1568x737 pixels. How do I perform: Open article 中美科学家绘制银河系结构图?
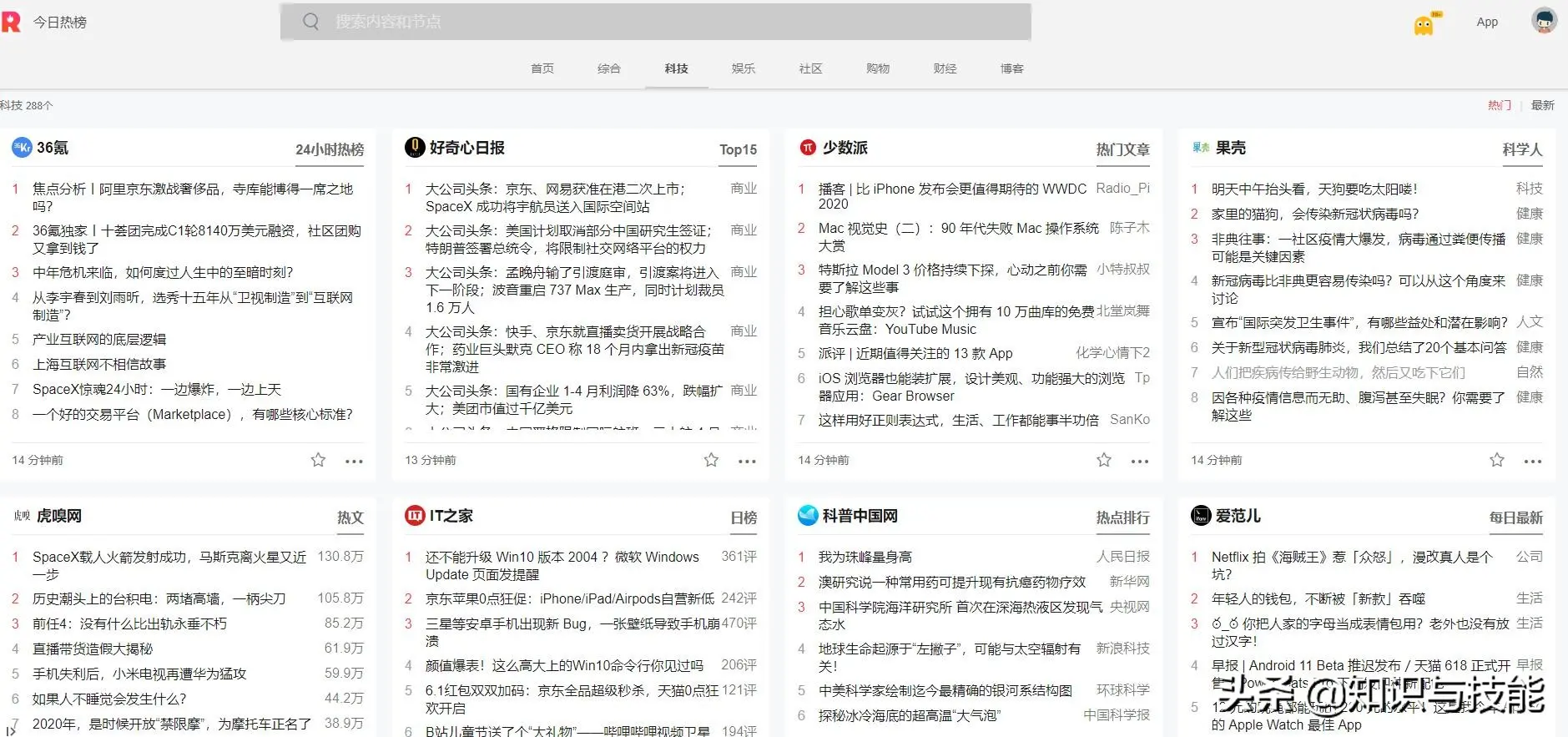pos(945,691)
